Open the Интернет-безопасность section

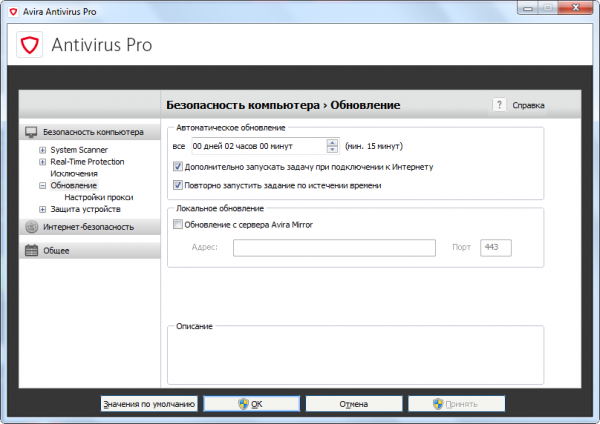pyautogui.click(x=88, y=227)
